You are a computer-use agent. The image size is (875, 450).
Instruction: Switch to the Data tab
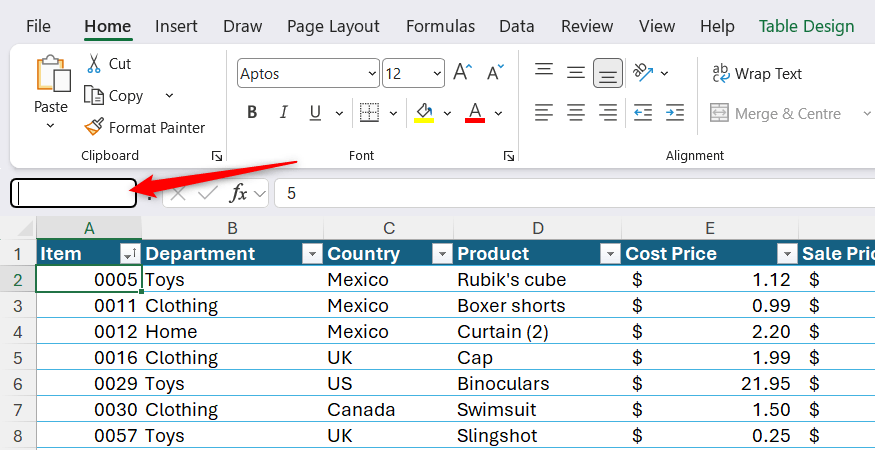517,26
